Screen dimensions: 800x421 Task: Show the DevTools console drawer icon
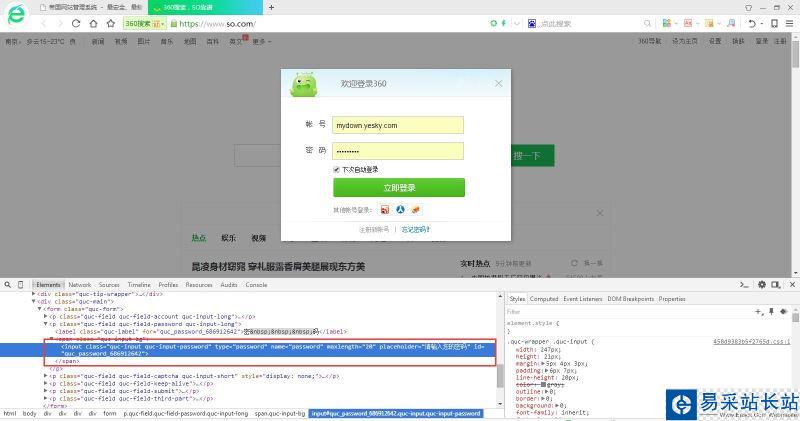(744, 285)
